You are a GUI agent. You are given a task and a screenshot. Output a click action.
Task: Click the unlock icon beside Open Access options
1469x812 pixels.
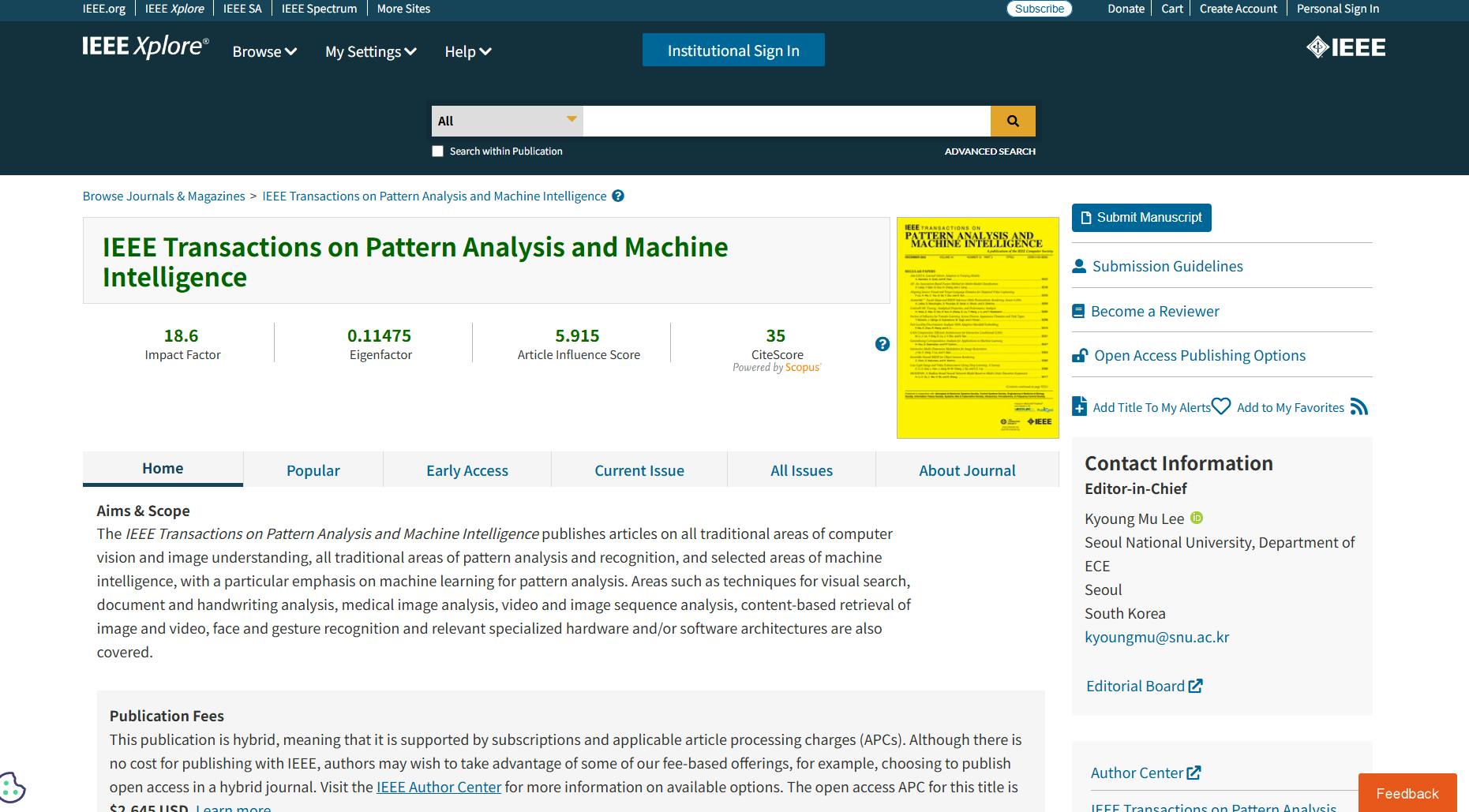point(1079,354)
